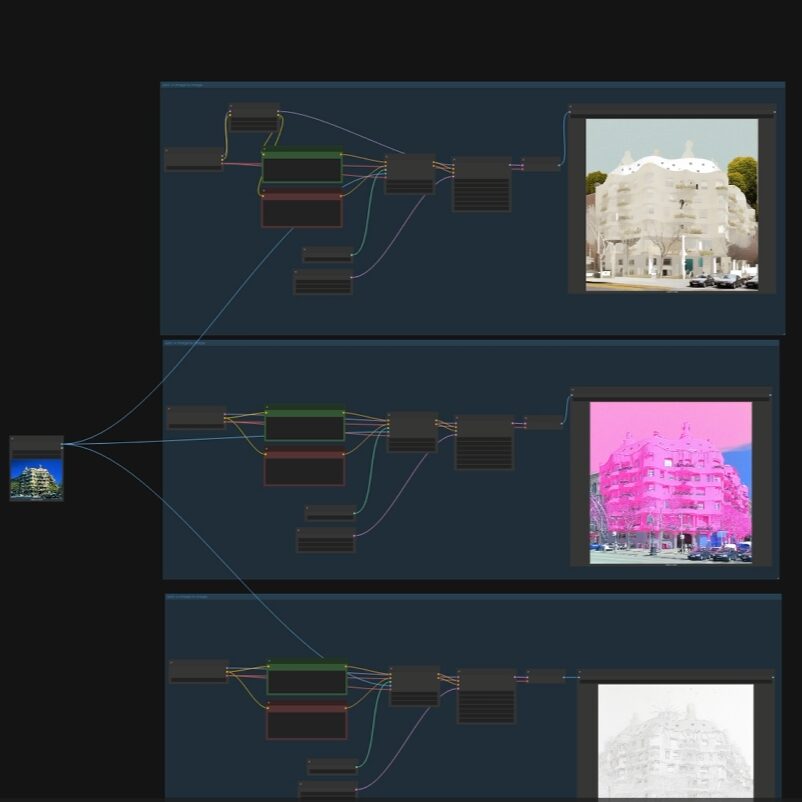
Task: Click the title bar of the middle group
Action: pyautogui.click(x=471, y=343)
